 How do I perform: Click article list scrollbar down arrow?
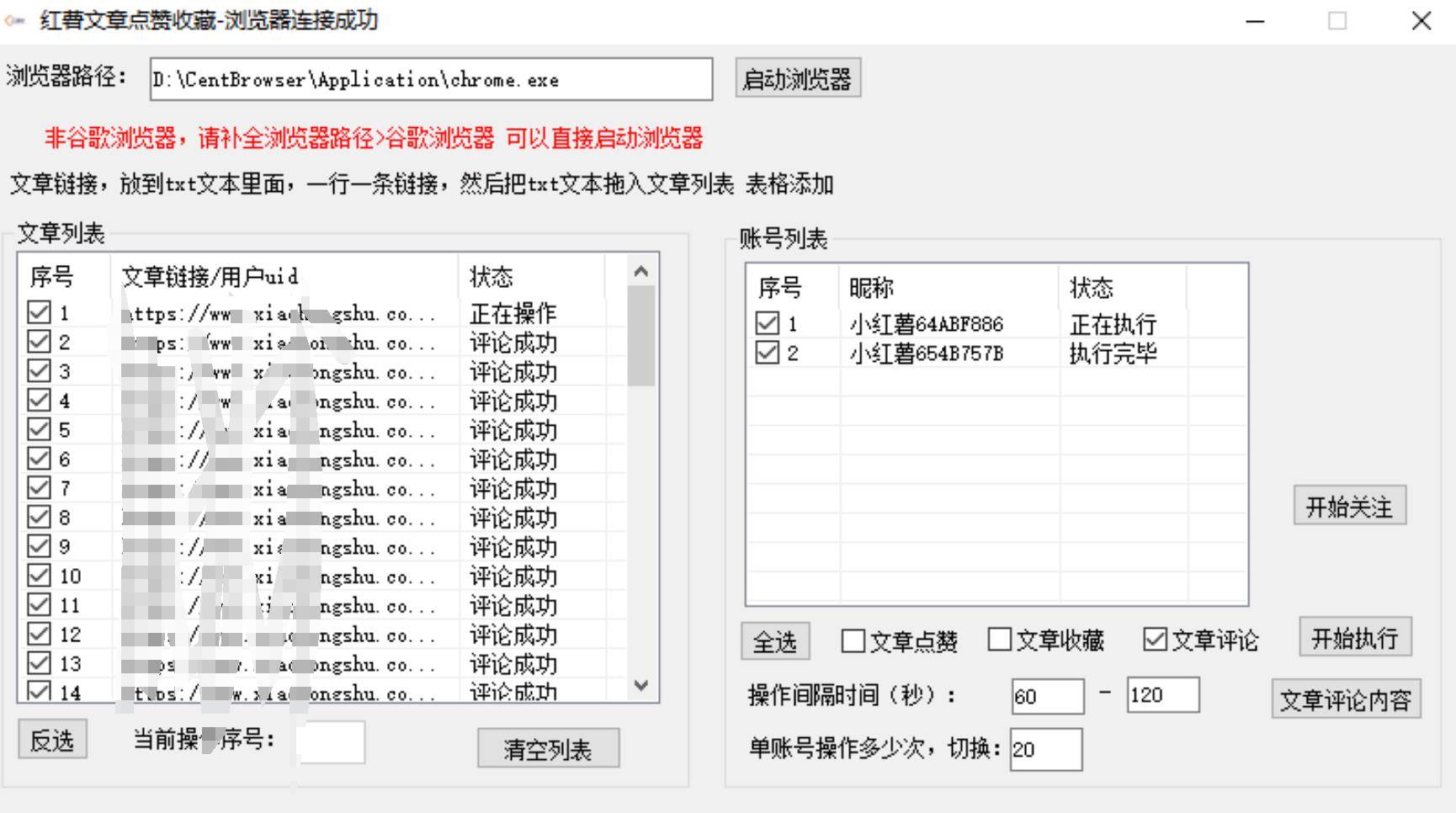tap(641, 685)
